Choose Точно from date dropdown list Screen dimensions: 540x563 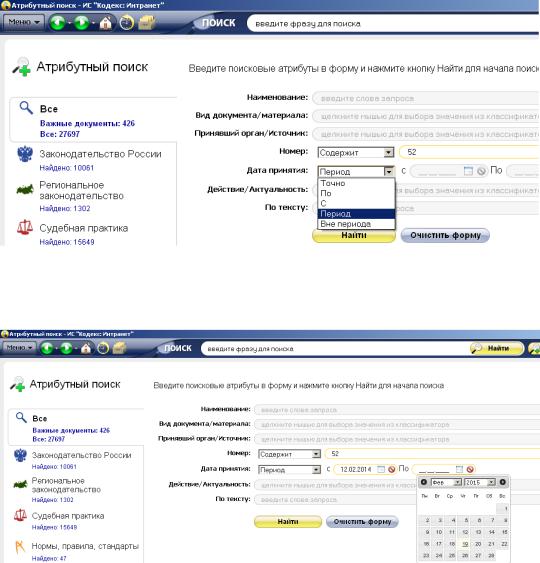[x=357, y=183]
